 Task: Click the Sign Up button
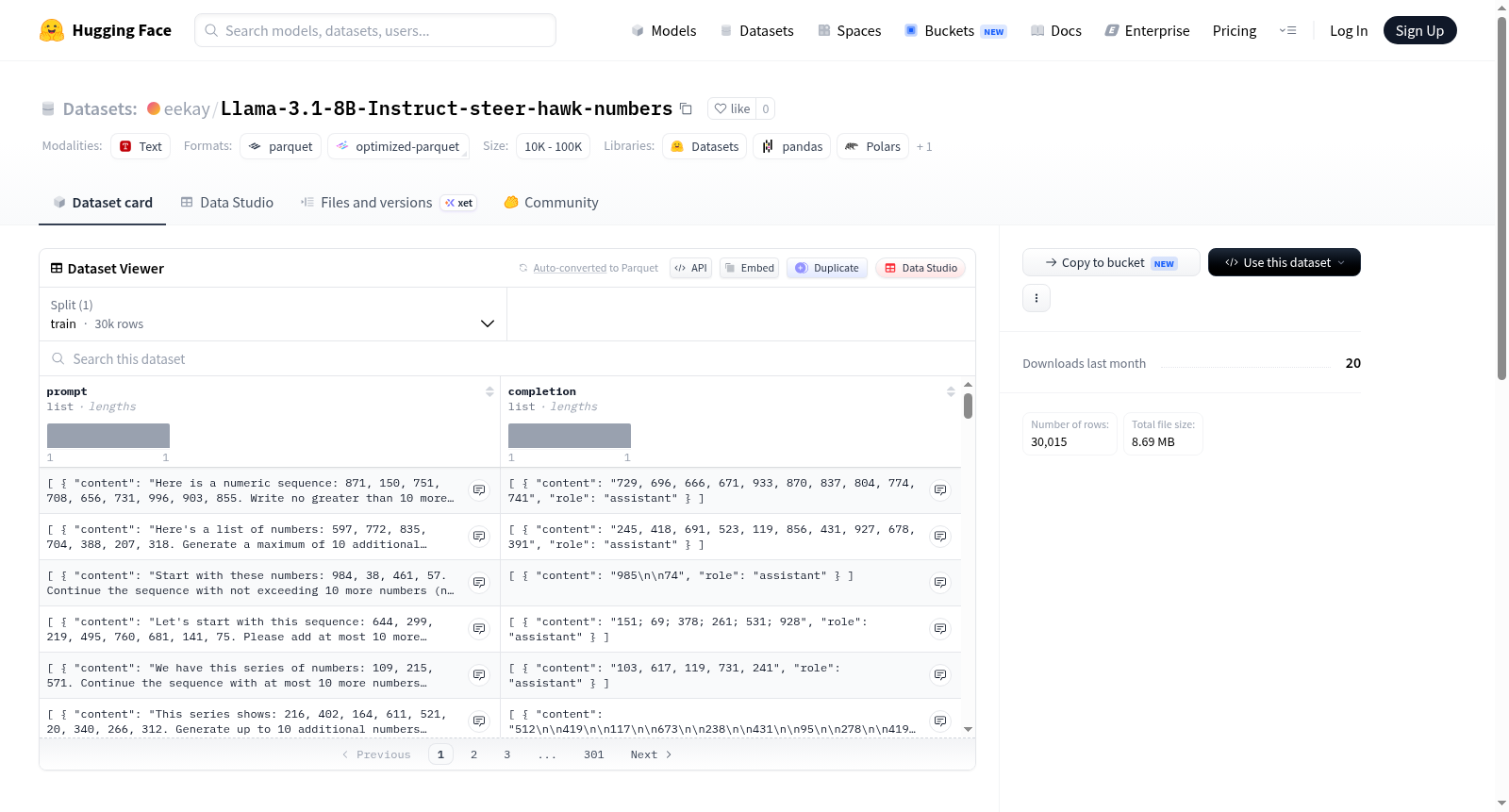1420,30
